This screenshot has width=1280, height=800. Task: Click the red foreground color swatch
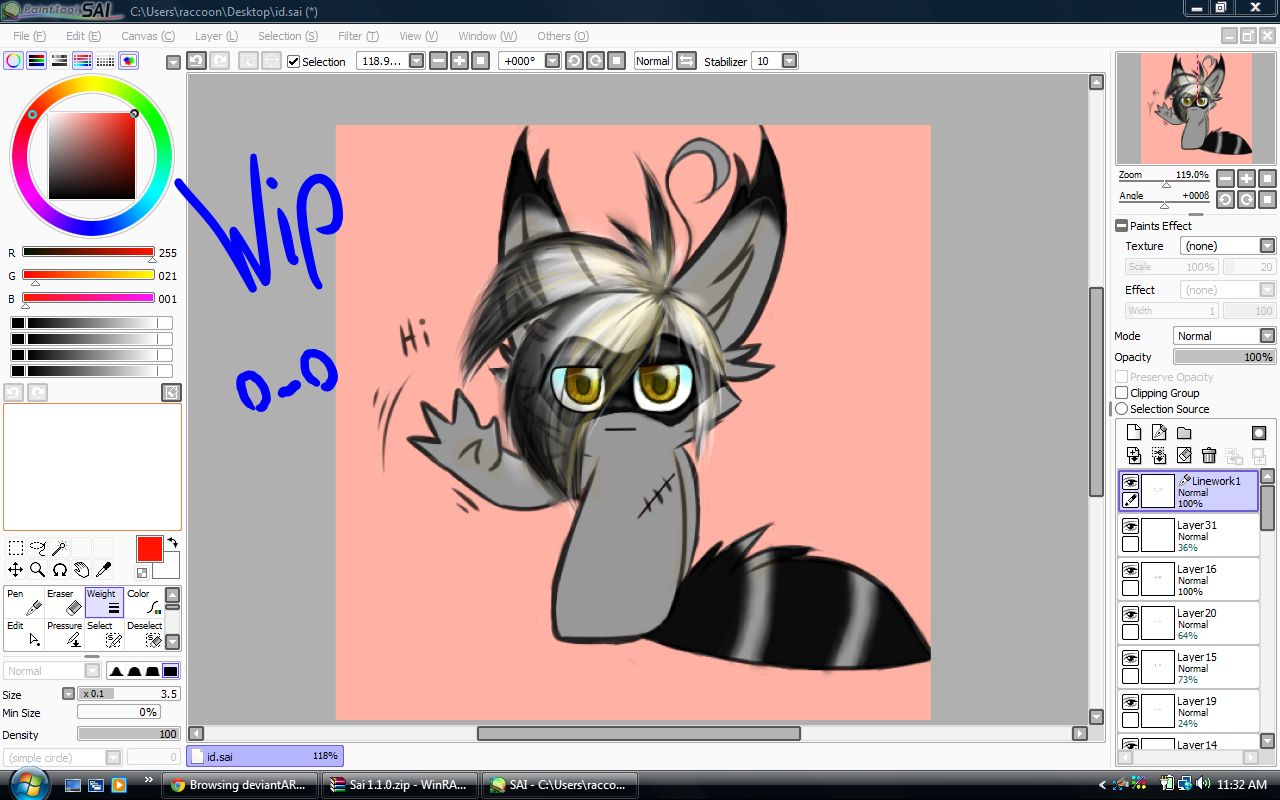[x=149, y=549]
